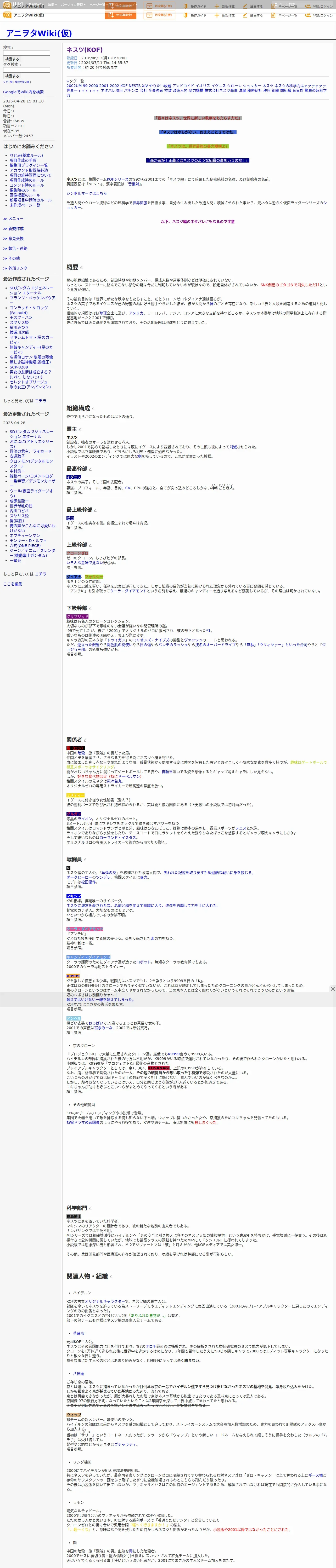The height and width of the screenshot is (1568, 336).
Task: Open GoogleでWiki内を検索 link
Action: (23, 92)
